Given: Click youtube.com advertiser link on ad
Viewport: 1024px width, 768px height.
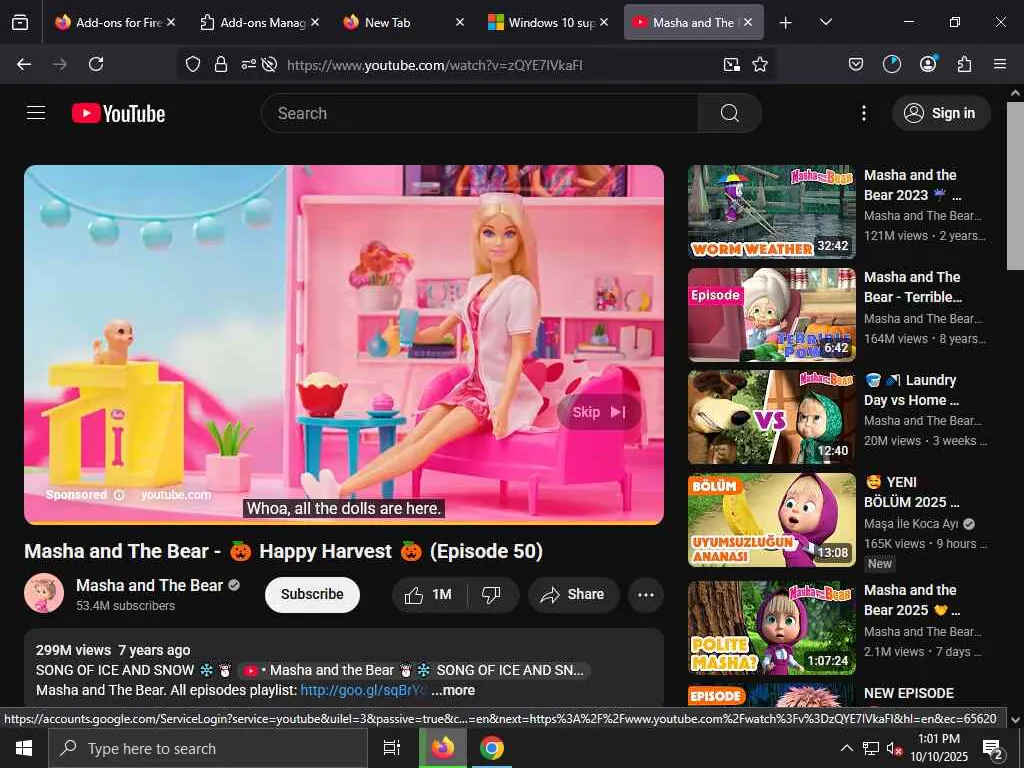Looking at the screenshot, I should coord(176,495).
